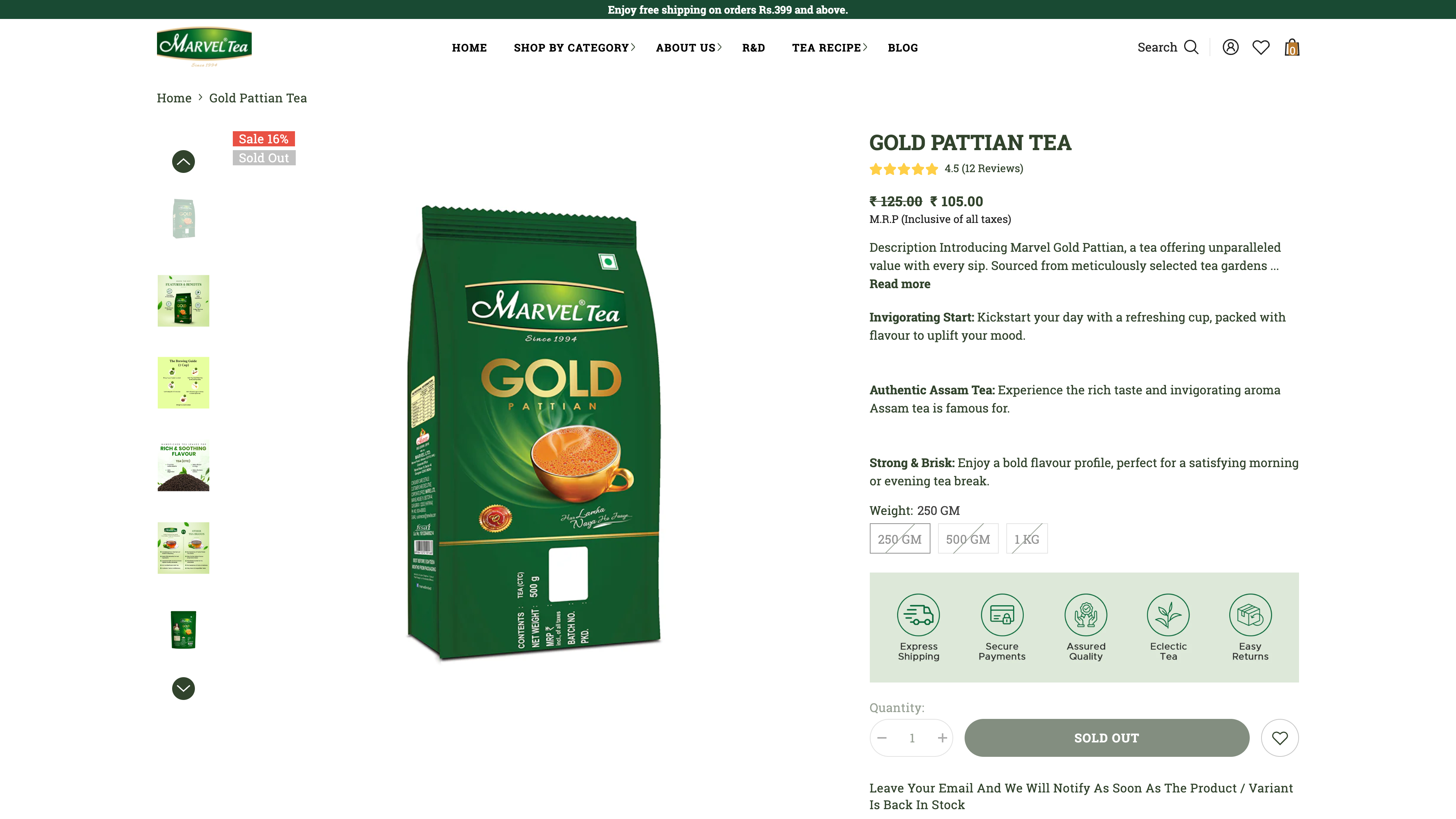This screenshot has height=819, width=1456.
Task: Click the Express Shipping truck icon
Action: click(918, 615)
